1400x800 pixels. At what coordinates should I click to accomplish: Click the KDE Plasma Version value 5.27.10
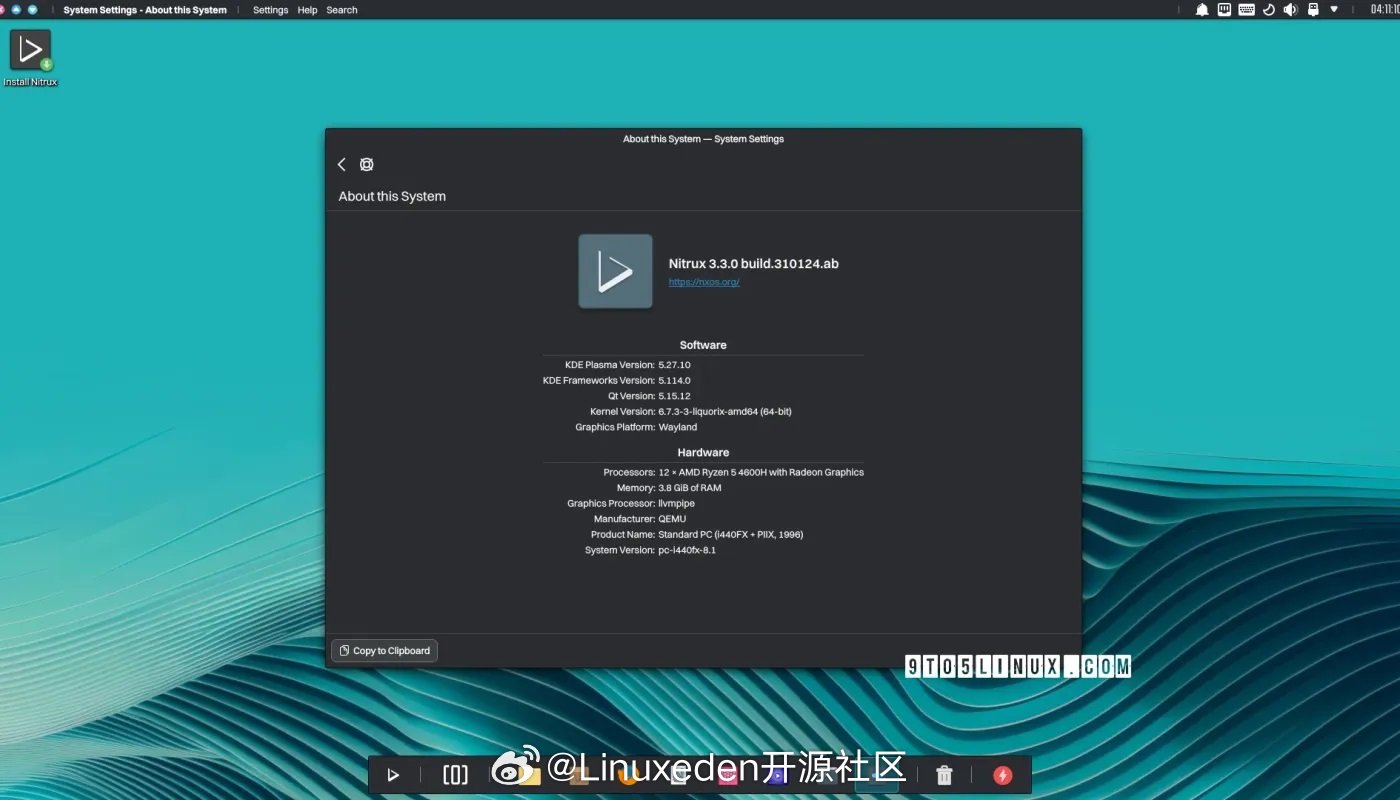(x=674, y=365)
